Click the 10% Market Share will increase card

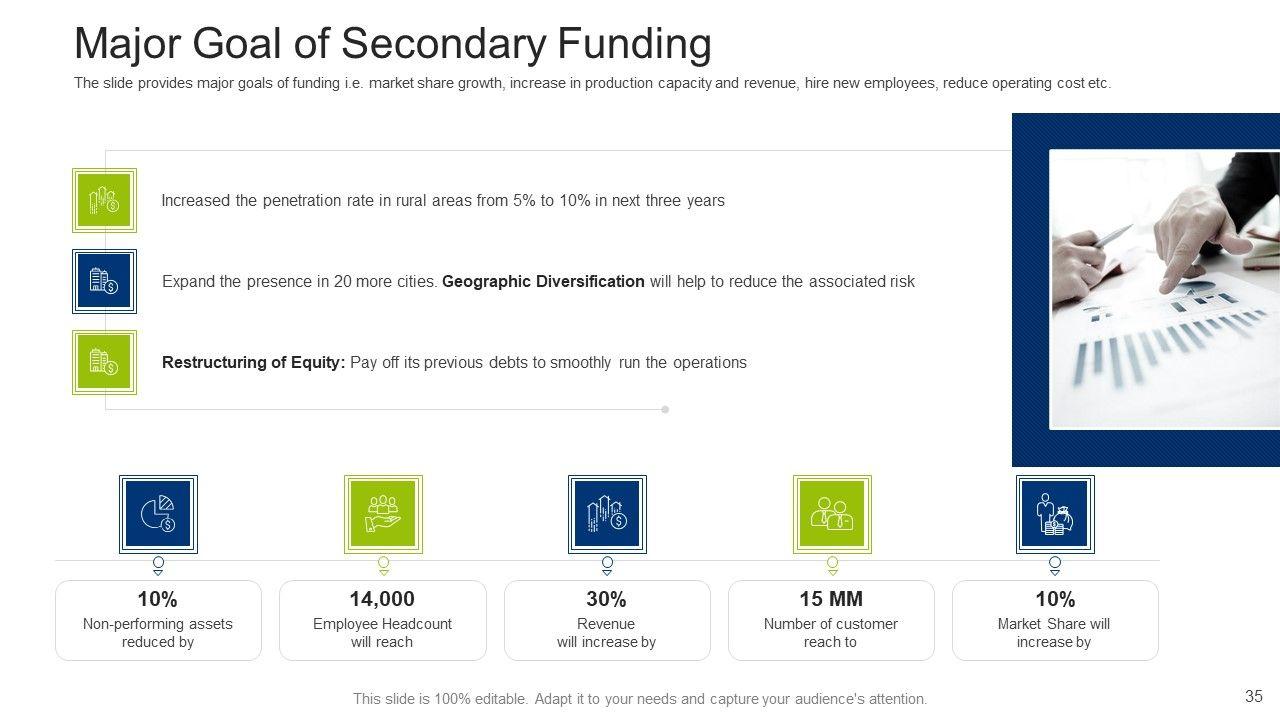1055,620
